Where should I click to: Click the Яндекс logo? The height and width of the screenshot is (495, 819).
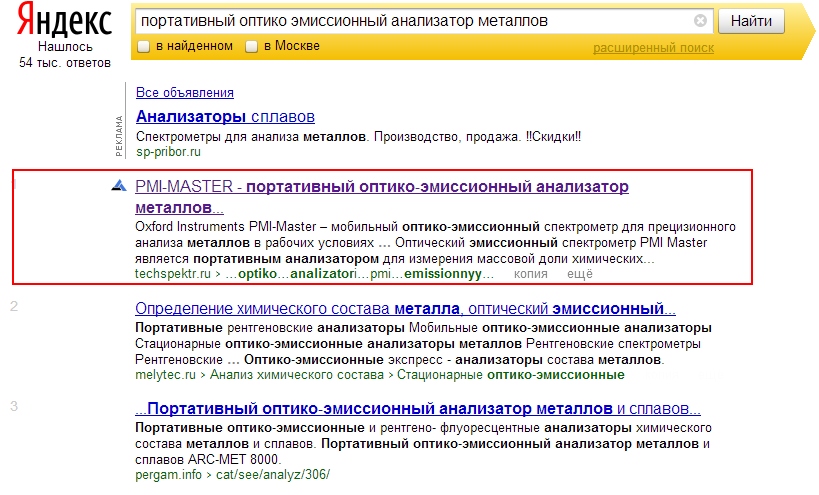click(x=64, y=19)
